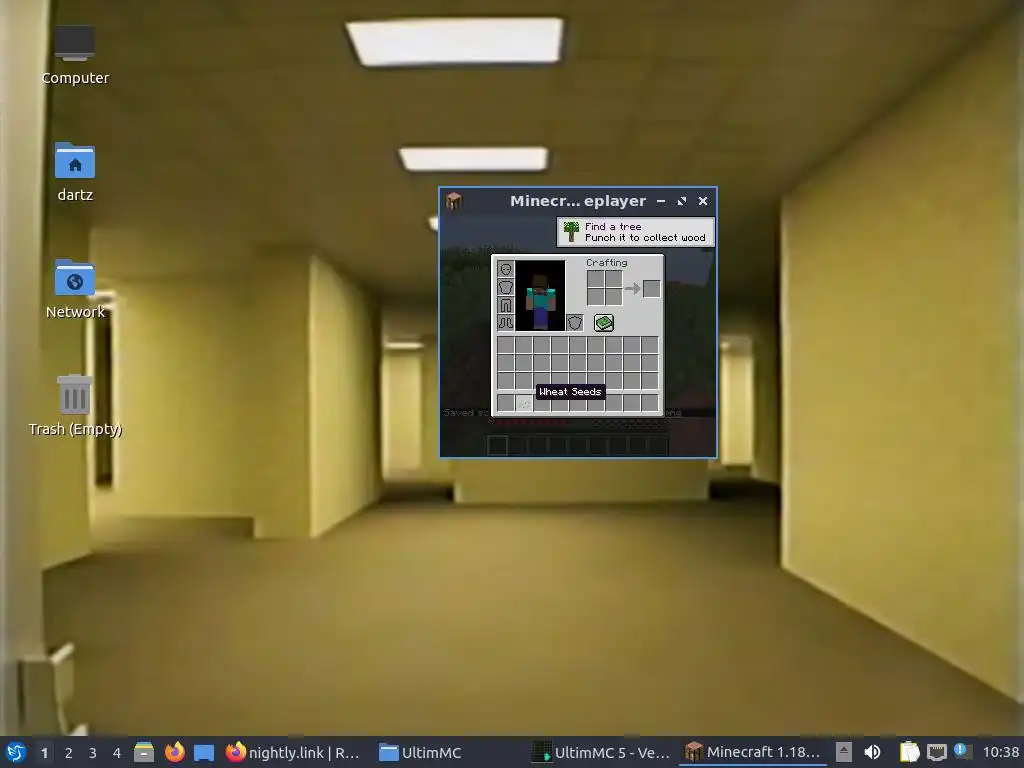This screenshot has height=768, width=1024.
Task: Open the clipboard manager tray icon
Action: (909, 752)
